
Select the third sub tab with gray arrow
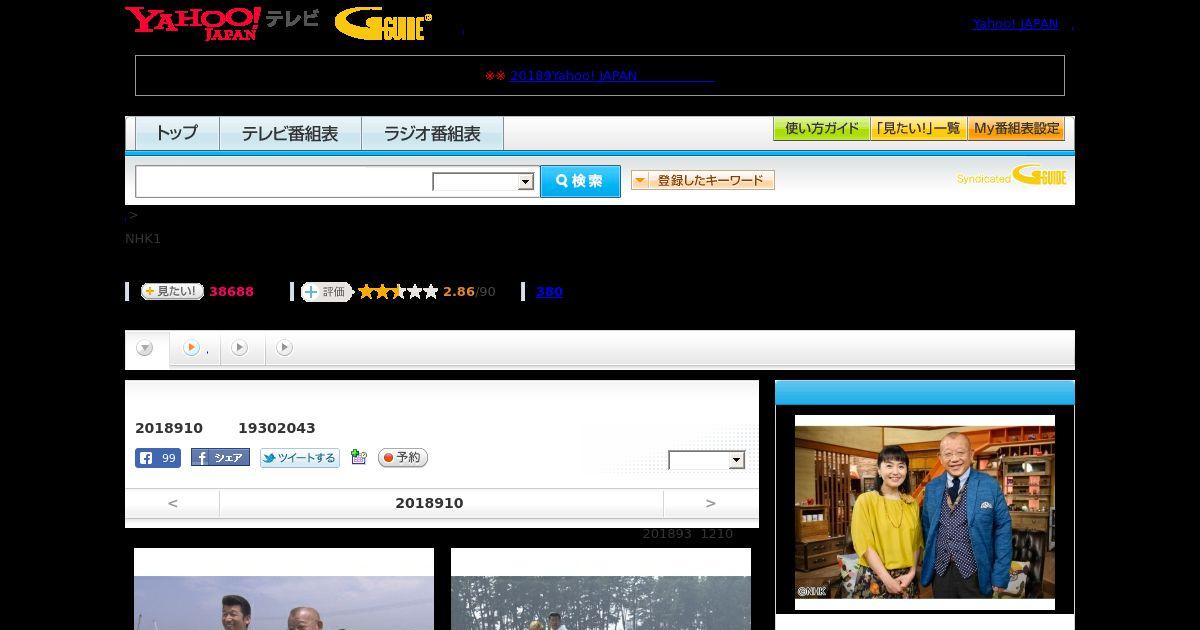pos(240,348)
